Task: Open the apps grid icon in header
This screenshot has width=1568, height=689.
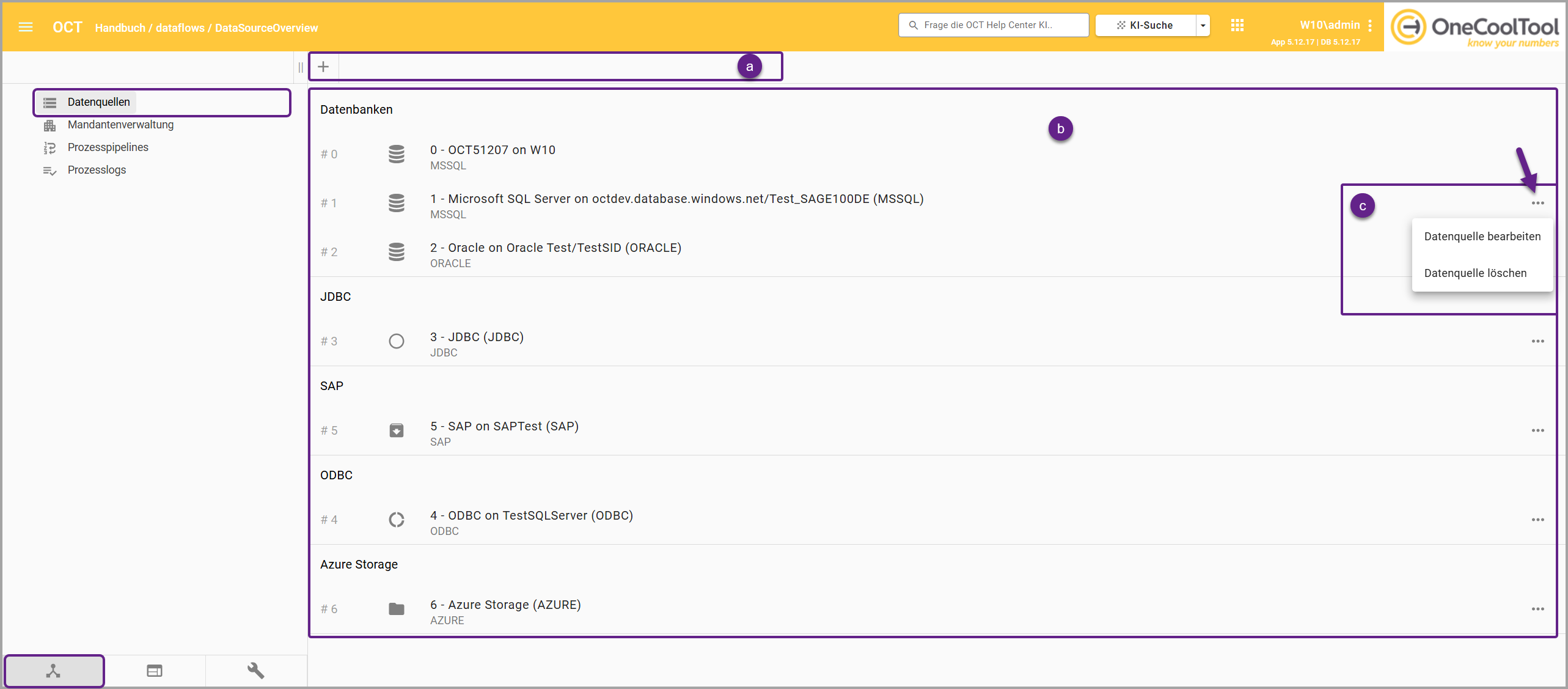Action: (1237, 26)
